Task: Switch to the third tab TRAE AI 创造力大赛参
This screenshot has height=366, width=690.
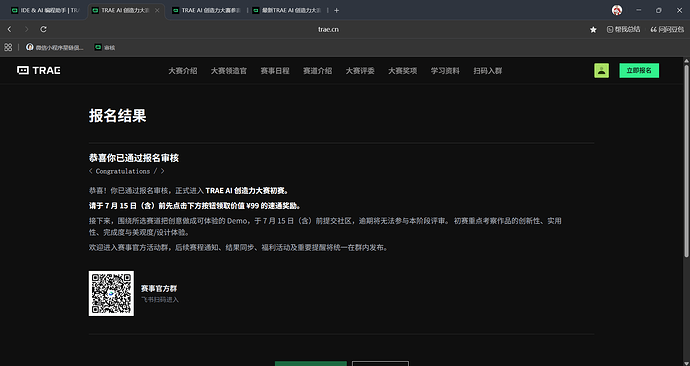Action: point(207,10)
